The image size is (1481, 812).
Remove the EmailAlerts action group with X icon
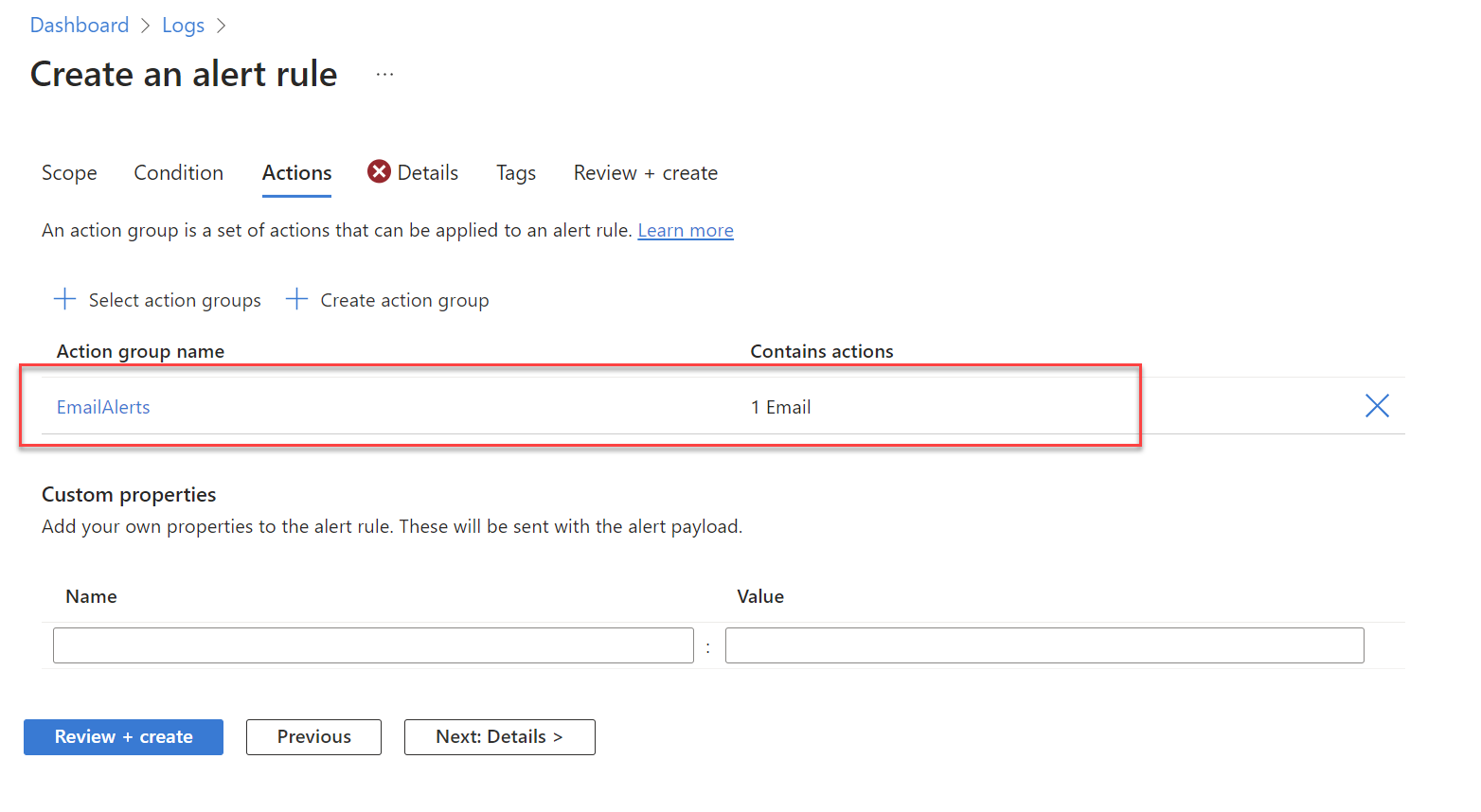click(x=1377, y=406)
